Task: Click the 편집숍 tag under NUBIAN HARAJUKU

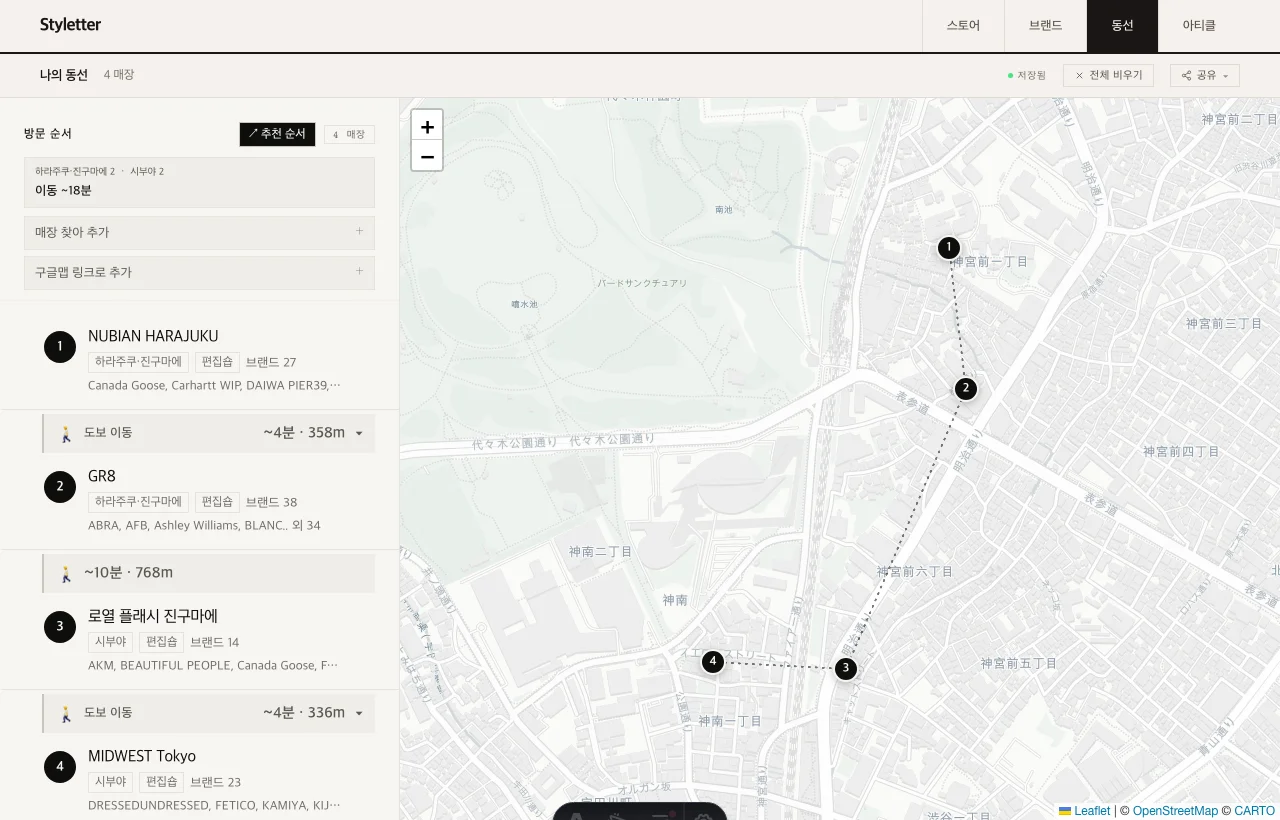Action: (217, 362)
